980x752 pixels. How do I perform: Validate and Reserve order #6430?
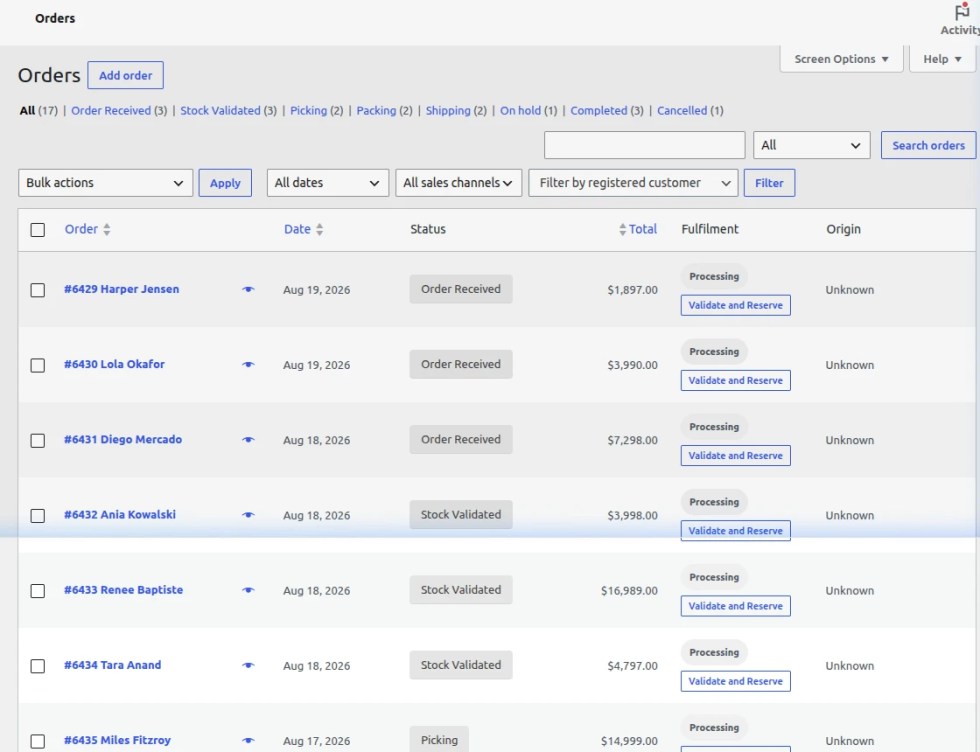[736, 380]
